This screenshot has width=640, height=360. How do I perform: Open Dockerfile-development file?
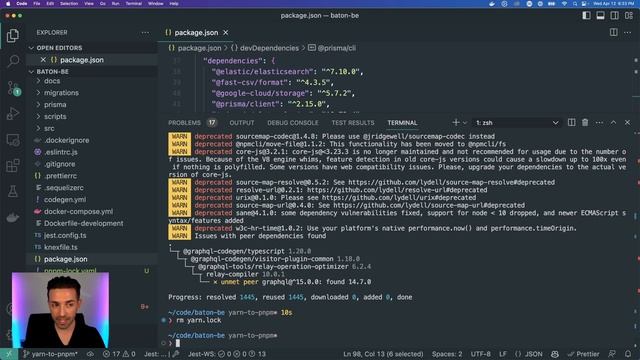[84, 223]
